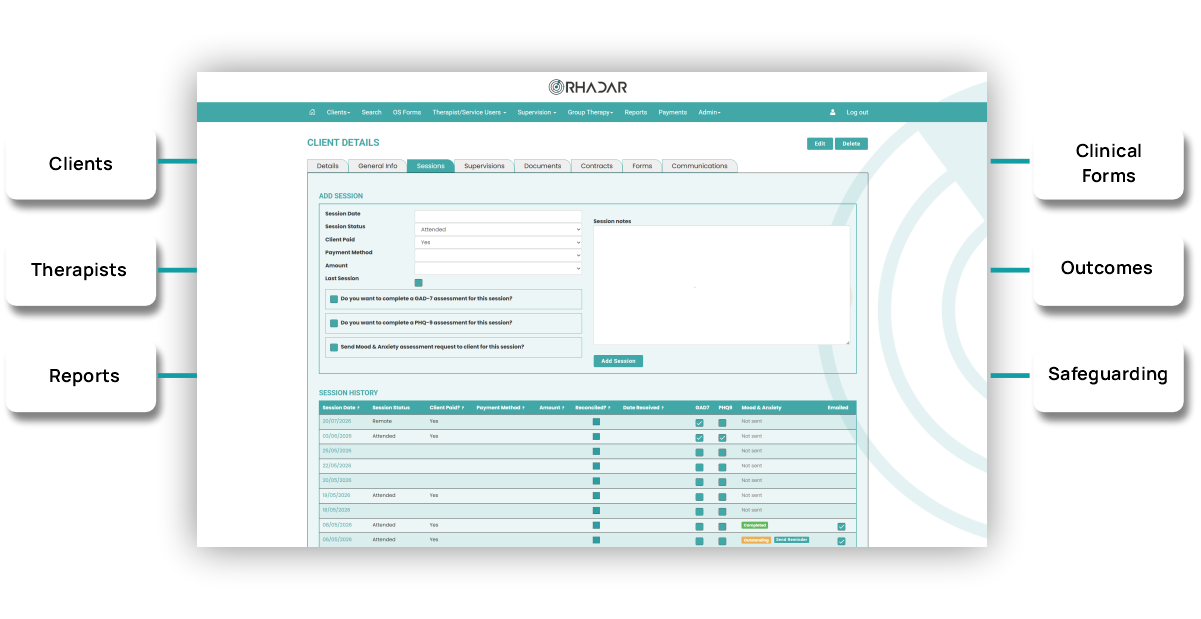The height and width of the screenshot is (619, 1201).
Task: Click the RHADAR logo at the top
Action: [x=588, y=87]
